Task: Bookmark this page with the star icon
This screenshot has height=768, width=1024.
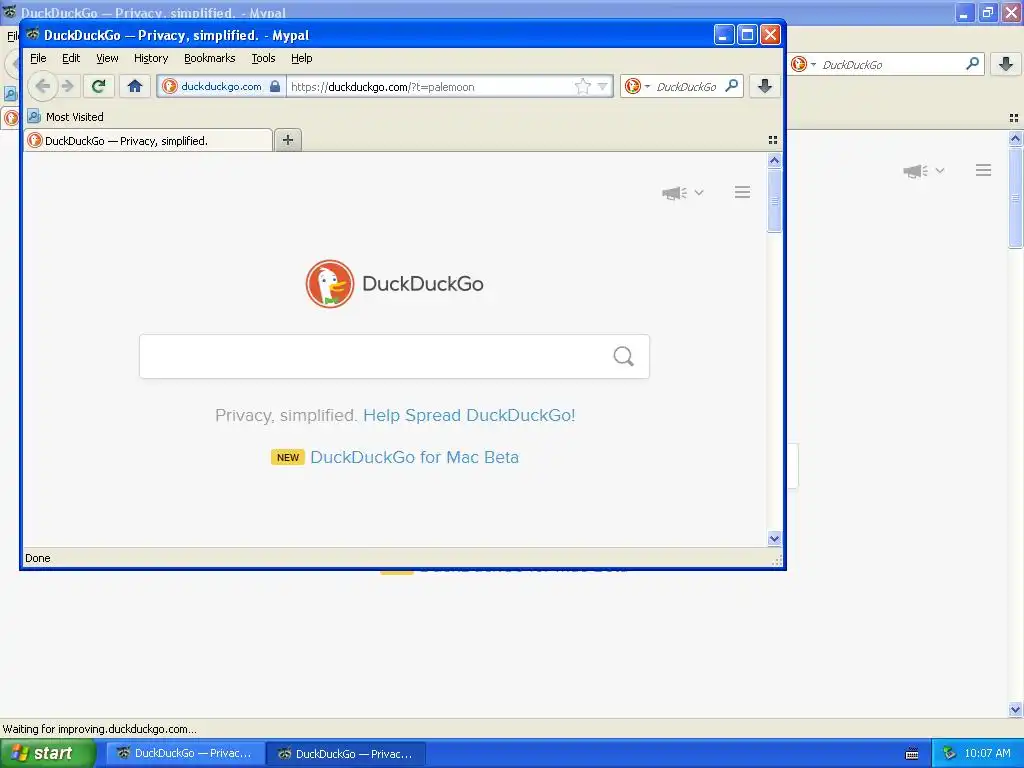Action: [x=583, y=86]
